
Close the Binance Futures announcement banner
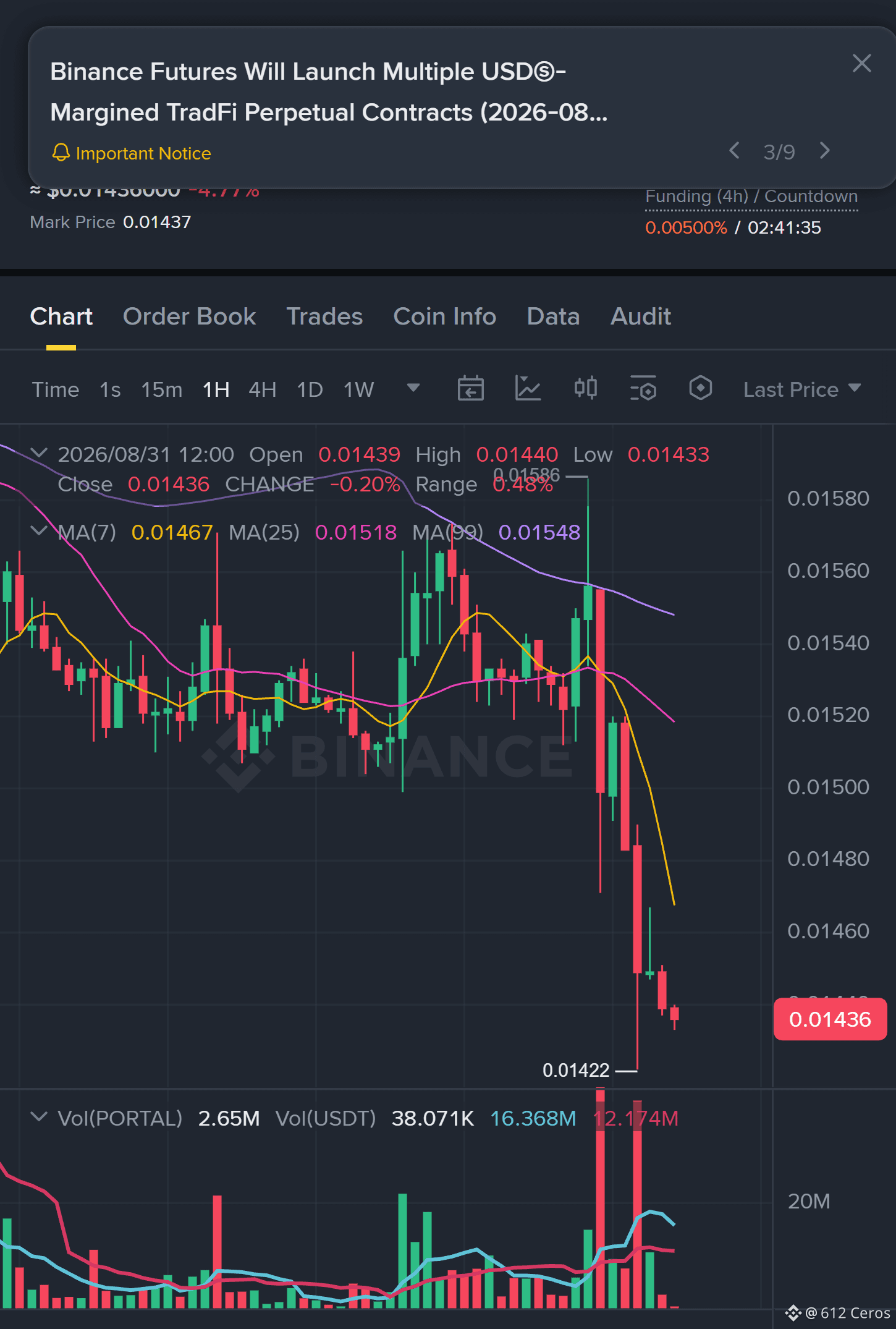coord(861,63)
